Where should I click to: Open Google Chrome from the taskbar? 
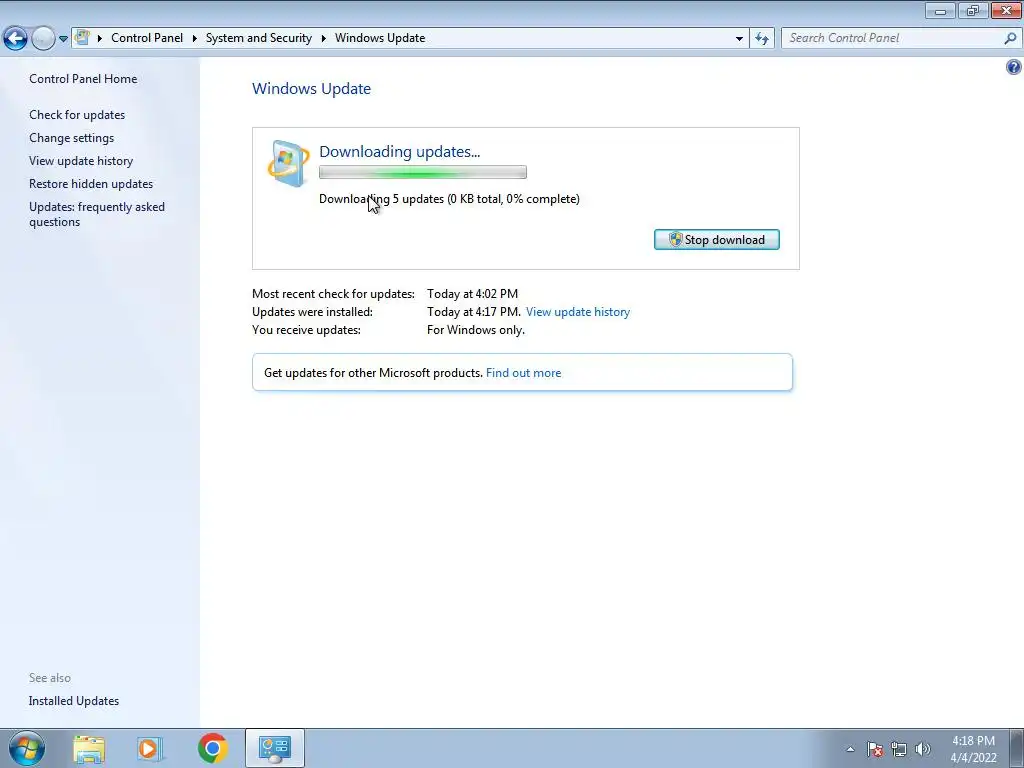tap(212, 748)
